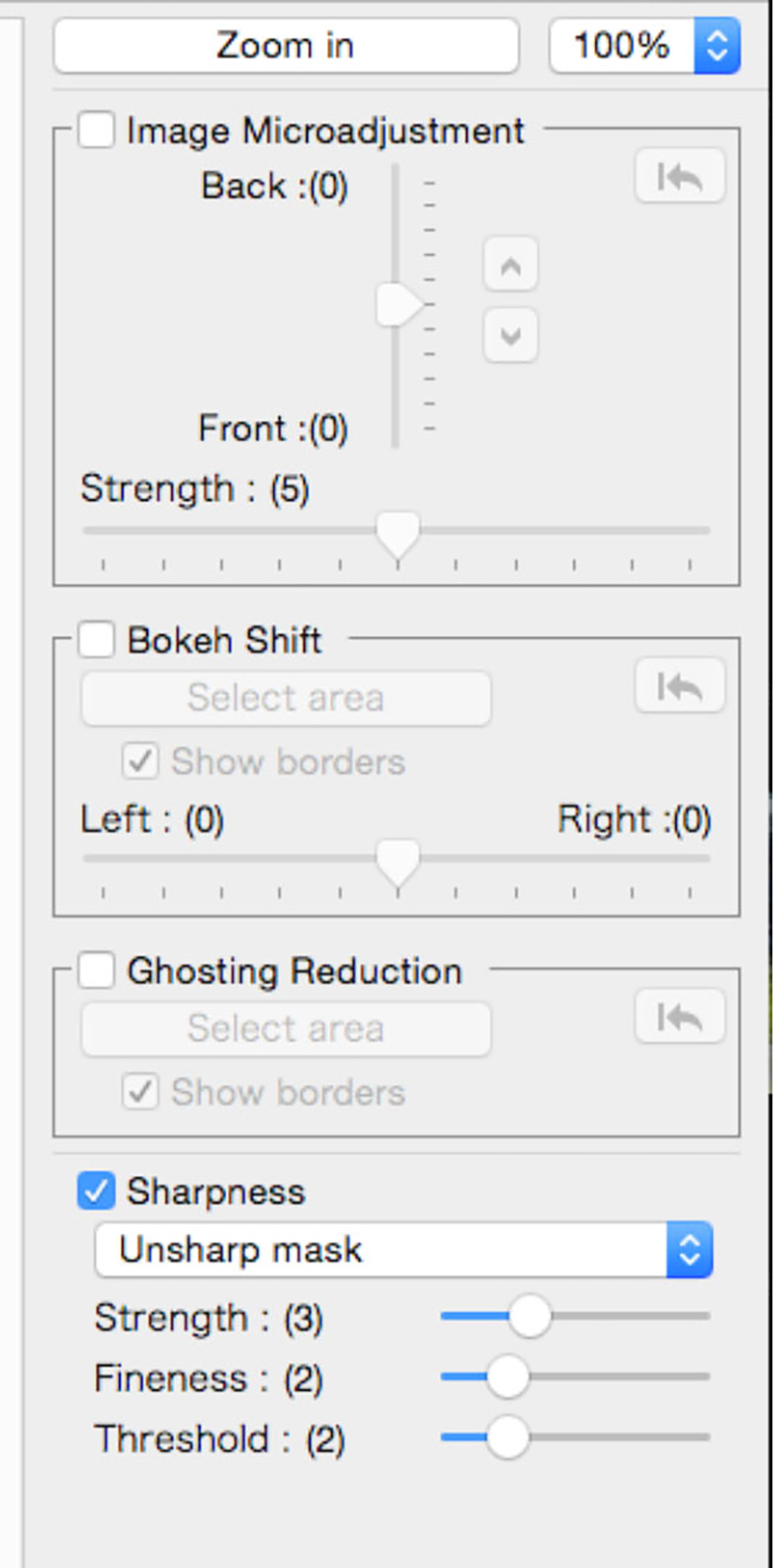
Task: Click Select area under Ghosting Reduction
Action: 285,1028
